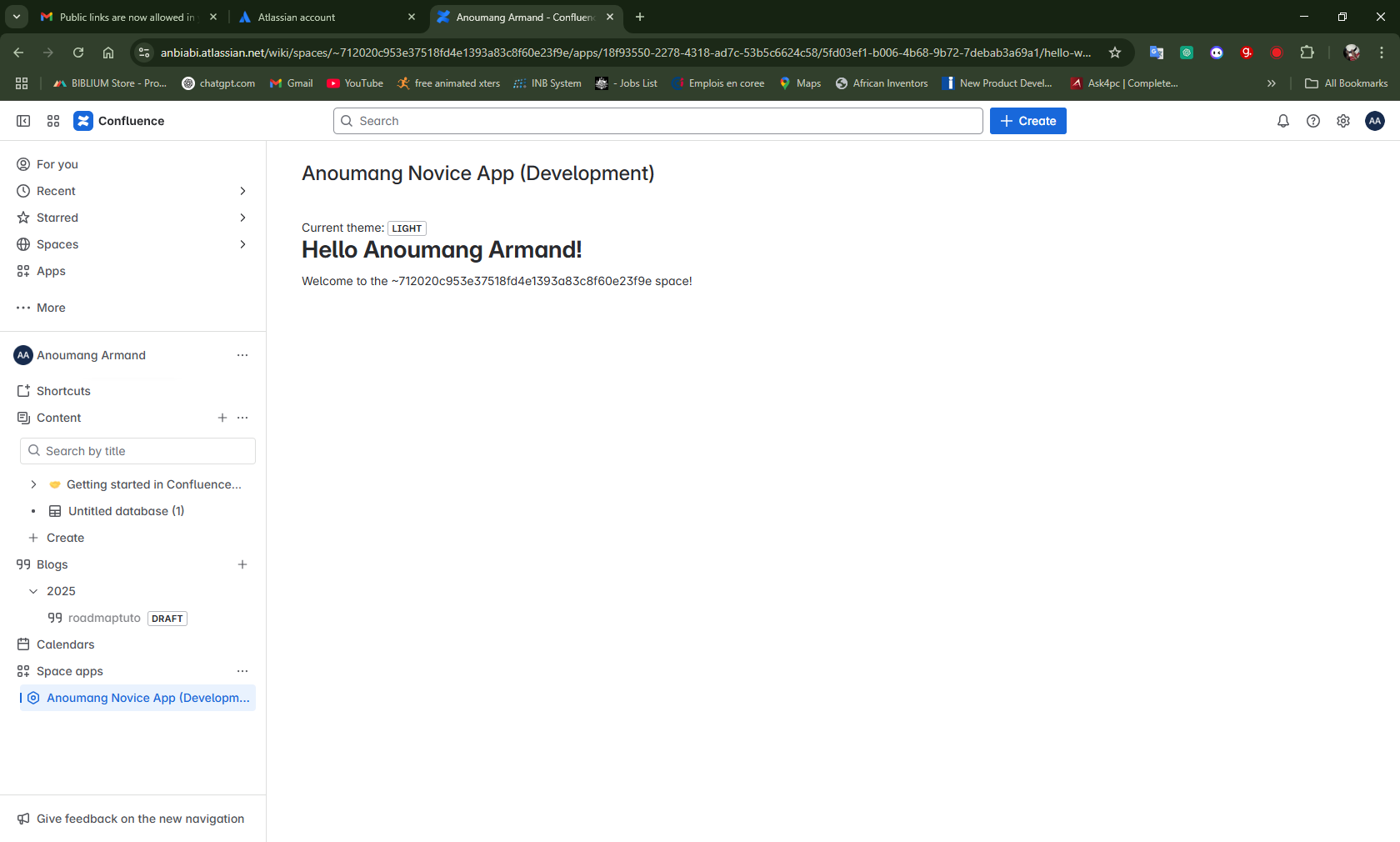Click the red record extension icon

(x=1277, y=53)
